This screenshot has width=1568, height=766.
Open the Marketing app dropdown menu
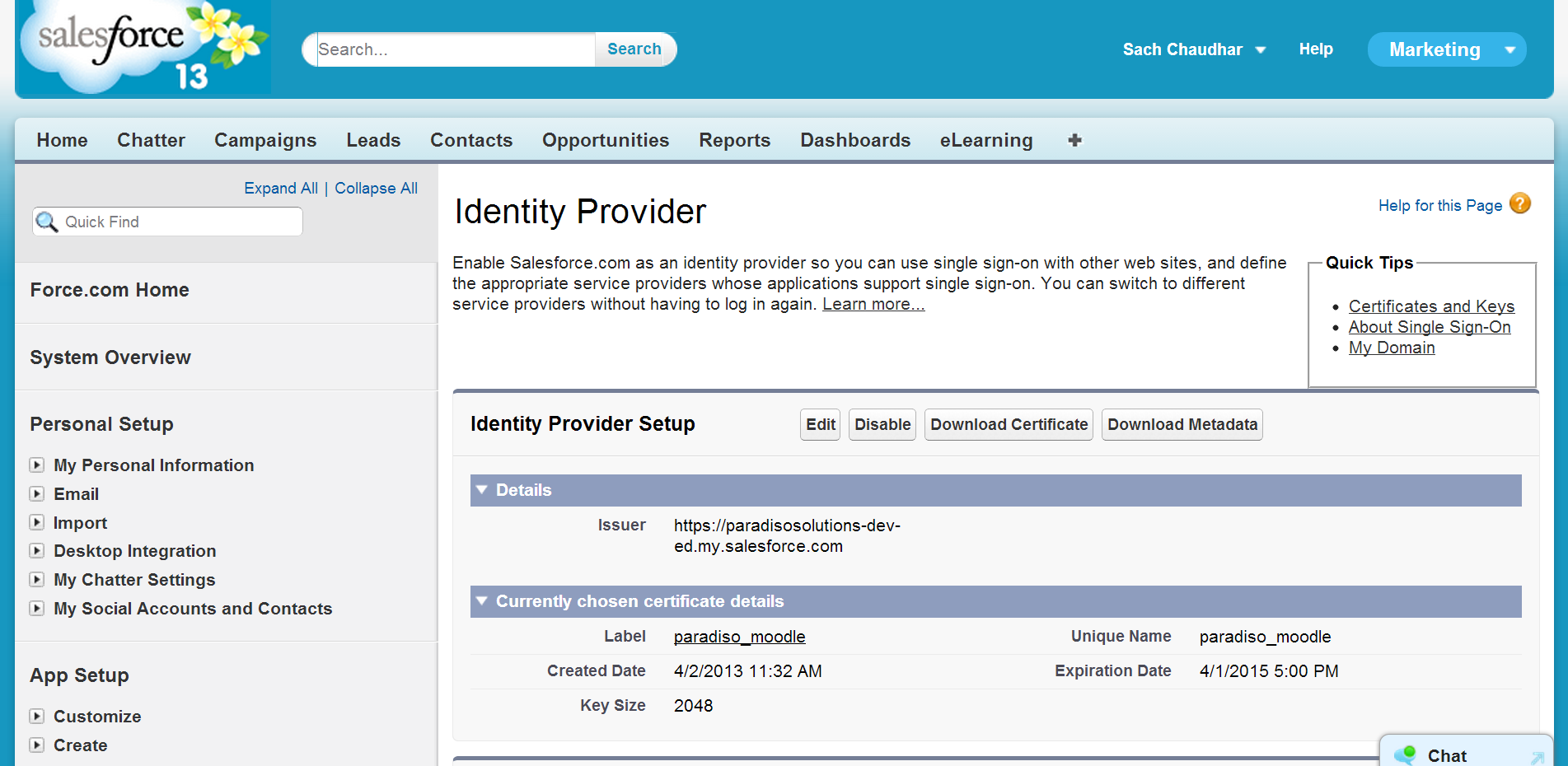tap(1509, 50)
